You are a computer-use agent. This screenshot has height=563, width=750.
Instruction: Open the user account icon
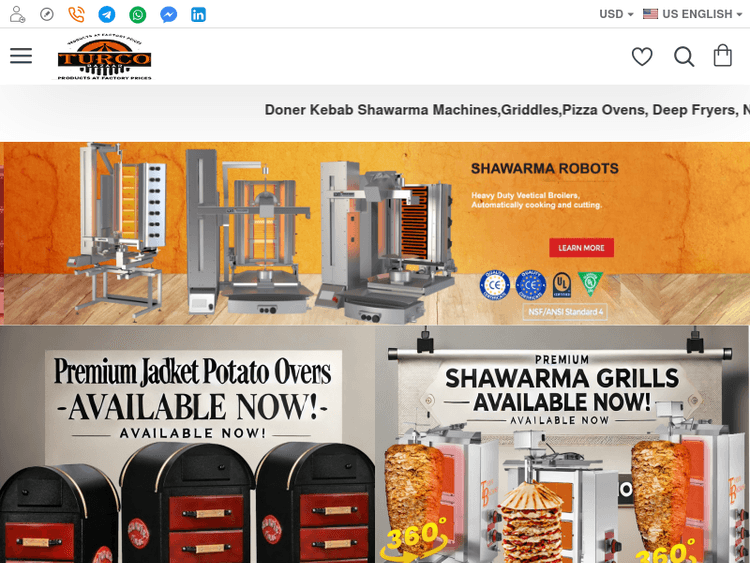17,14
